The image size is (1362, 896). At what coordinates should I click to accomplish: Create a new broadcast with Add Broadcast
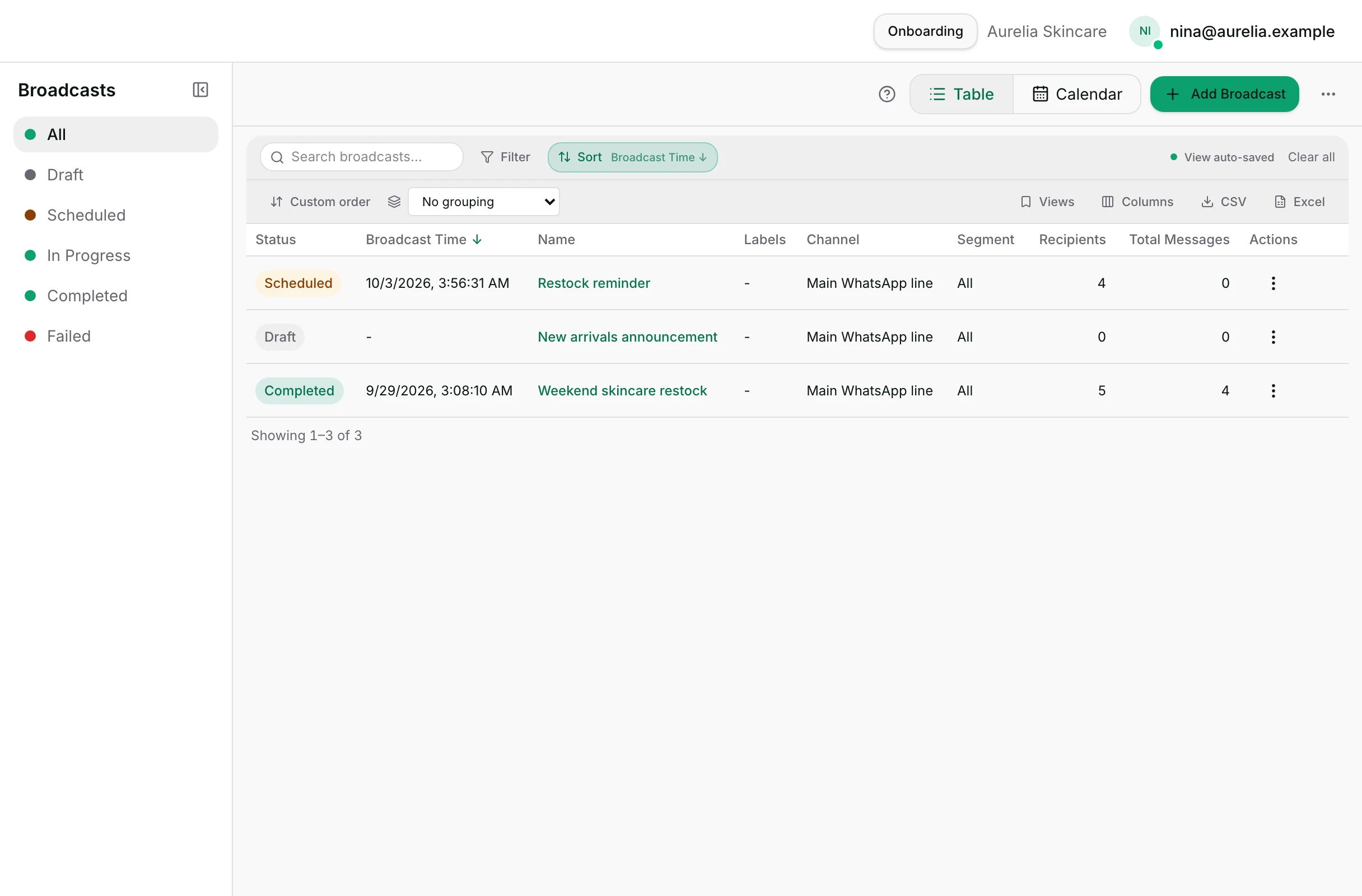click(x=1224, y=94)
